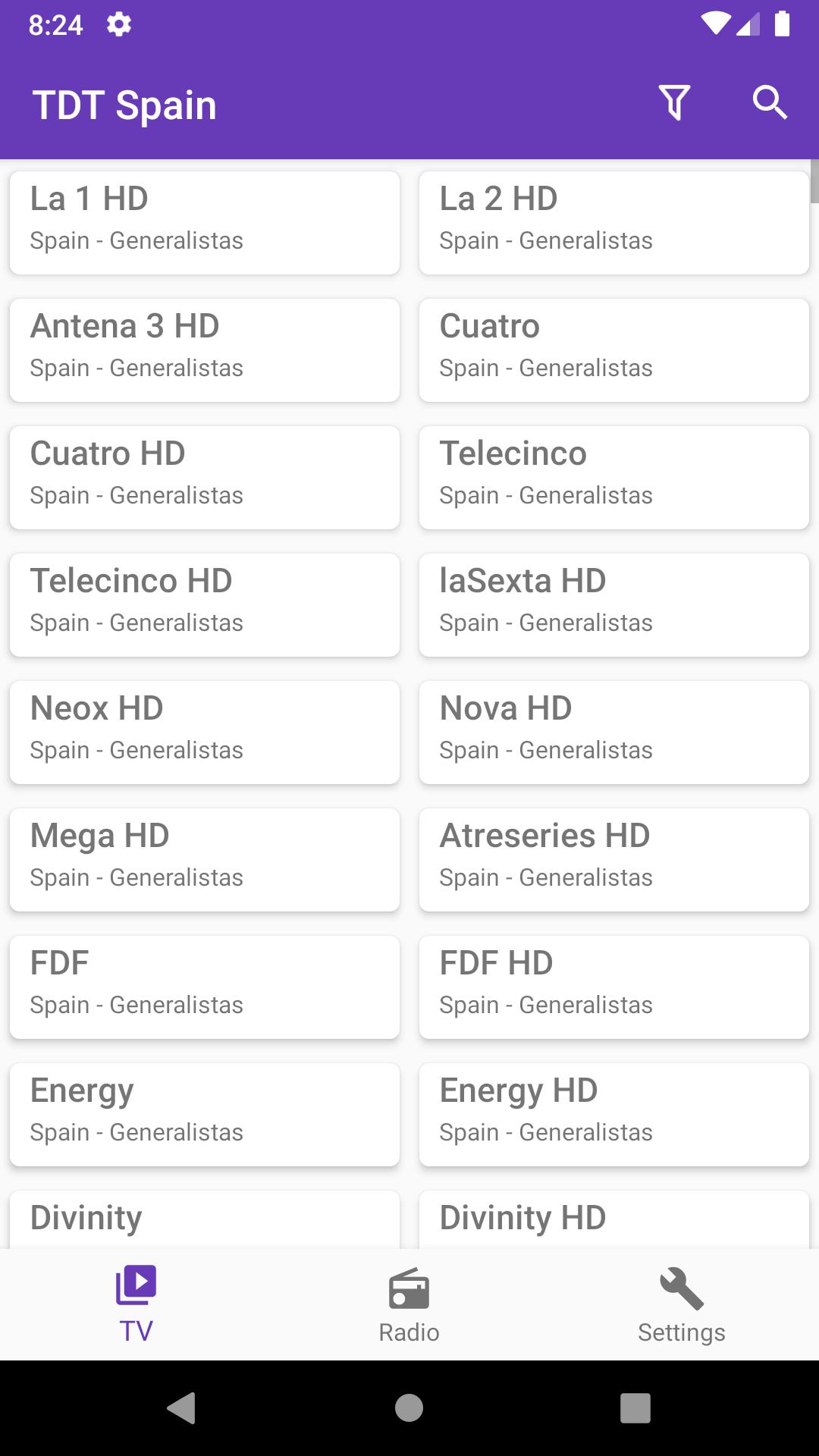The image size is (819, 1456).
Task: Open the La 1 HD channel
Action: (x=205, y=223)
